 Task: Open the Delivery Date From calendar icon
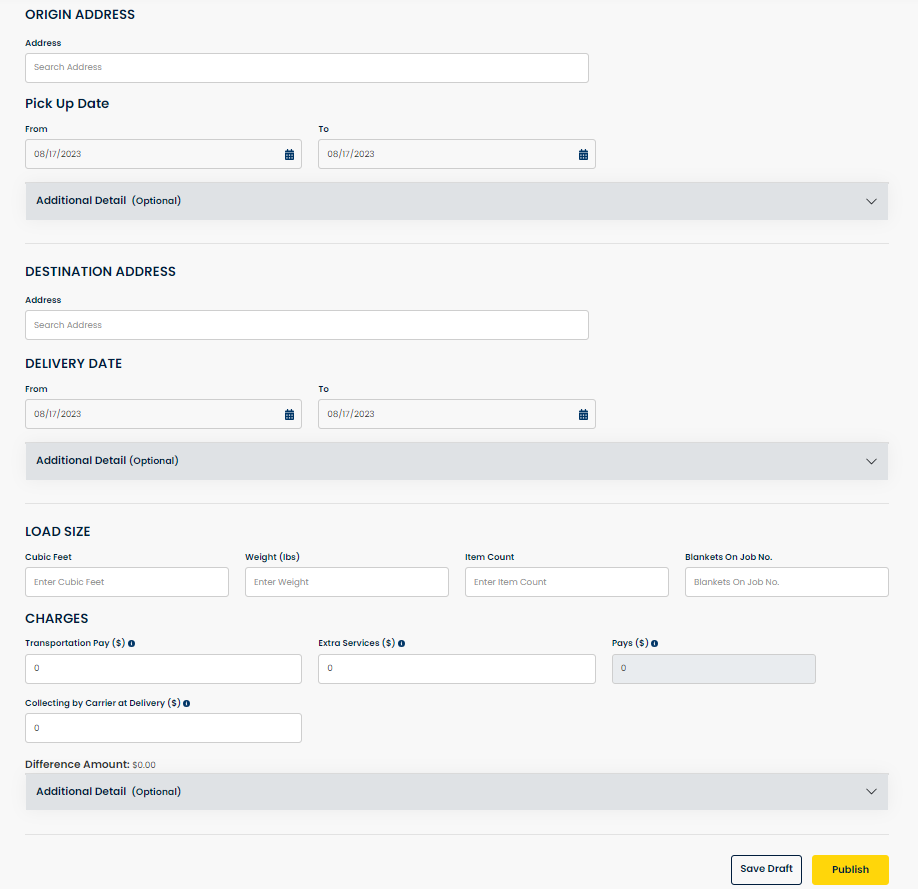(x=290, y=413)
